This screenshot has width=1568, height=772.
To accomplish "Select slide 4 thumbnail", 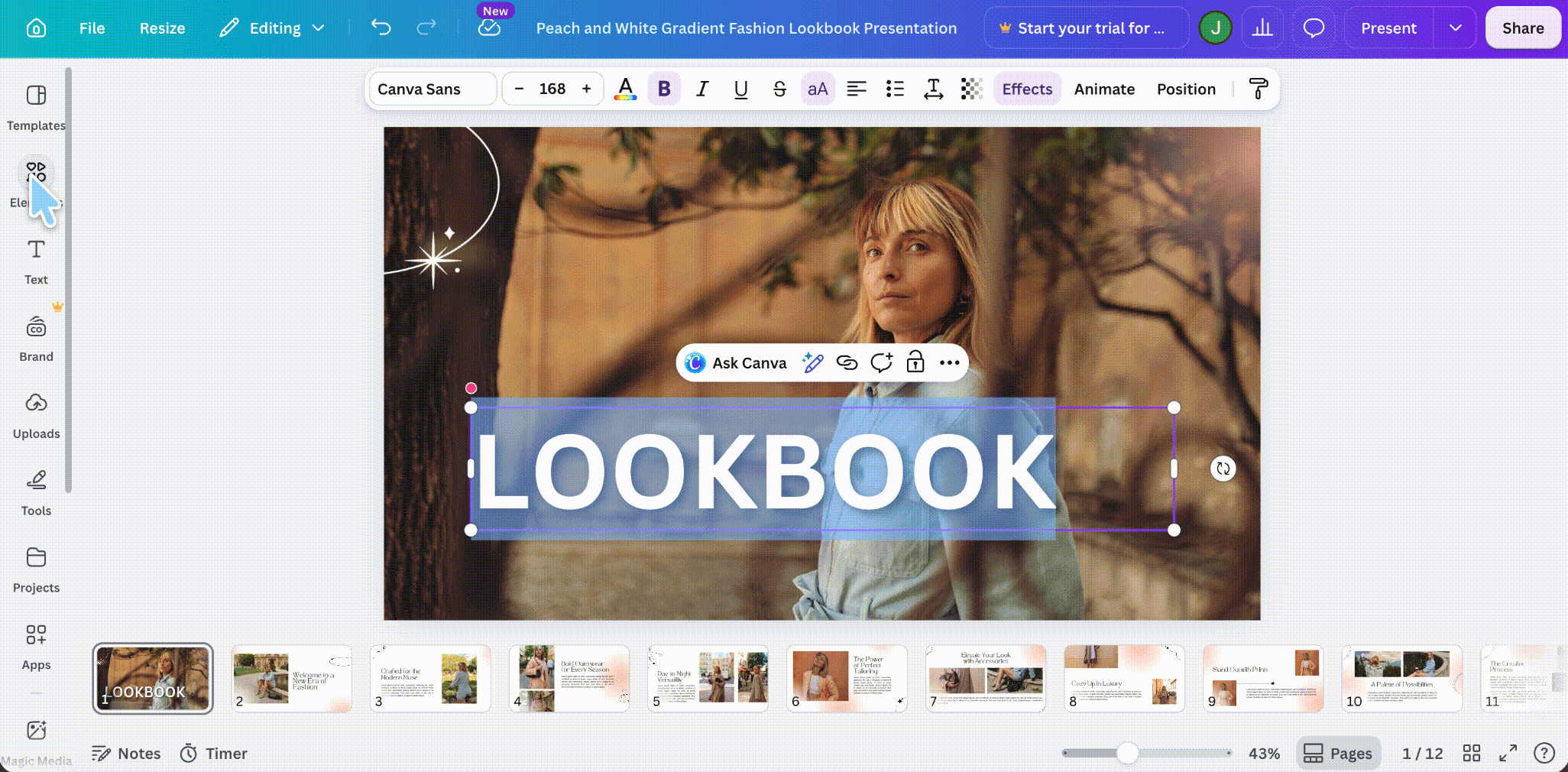I will [x=569, y=679].
